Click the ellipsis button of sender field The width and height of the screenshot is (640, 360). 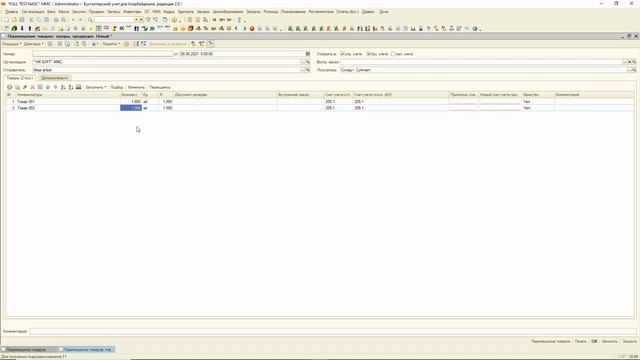point(303,70)
